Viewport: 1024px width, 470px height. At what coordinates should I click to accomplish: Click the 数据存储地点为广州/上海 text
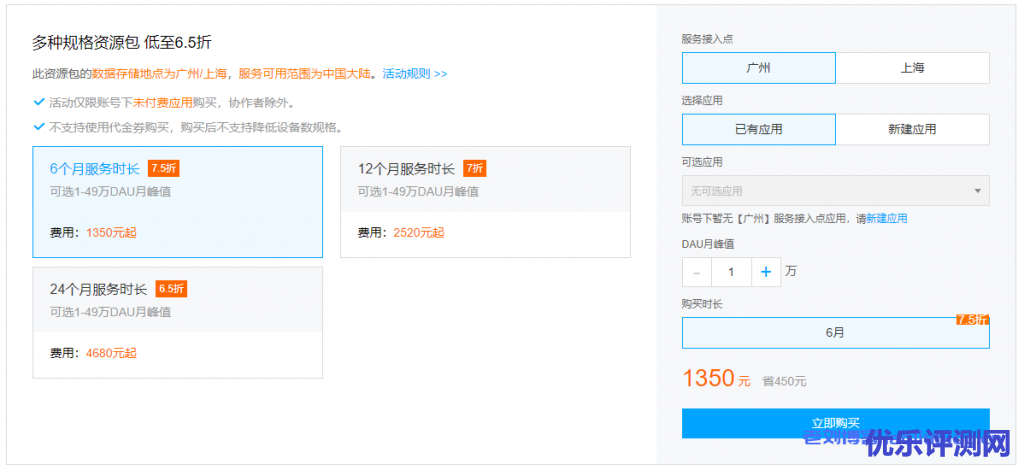[159, 74]
